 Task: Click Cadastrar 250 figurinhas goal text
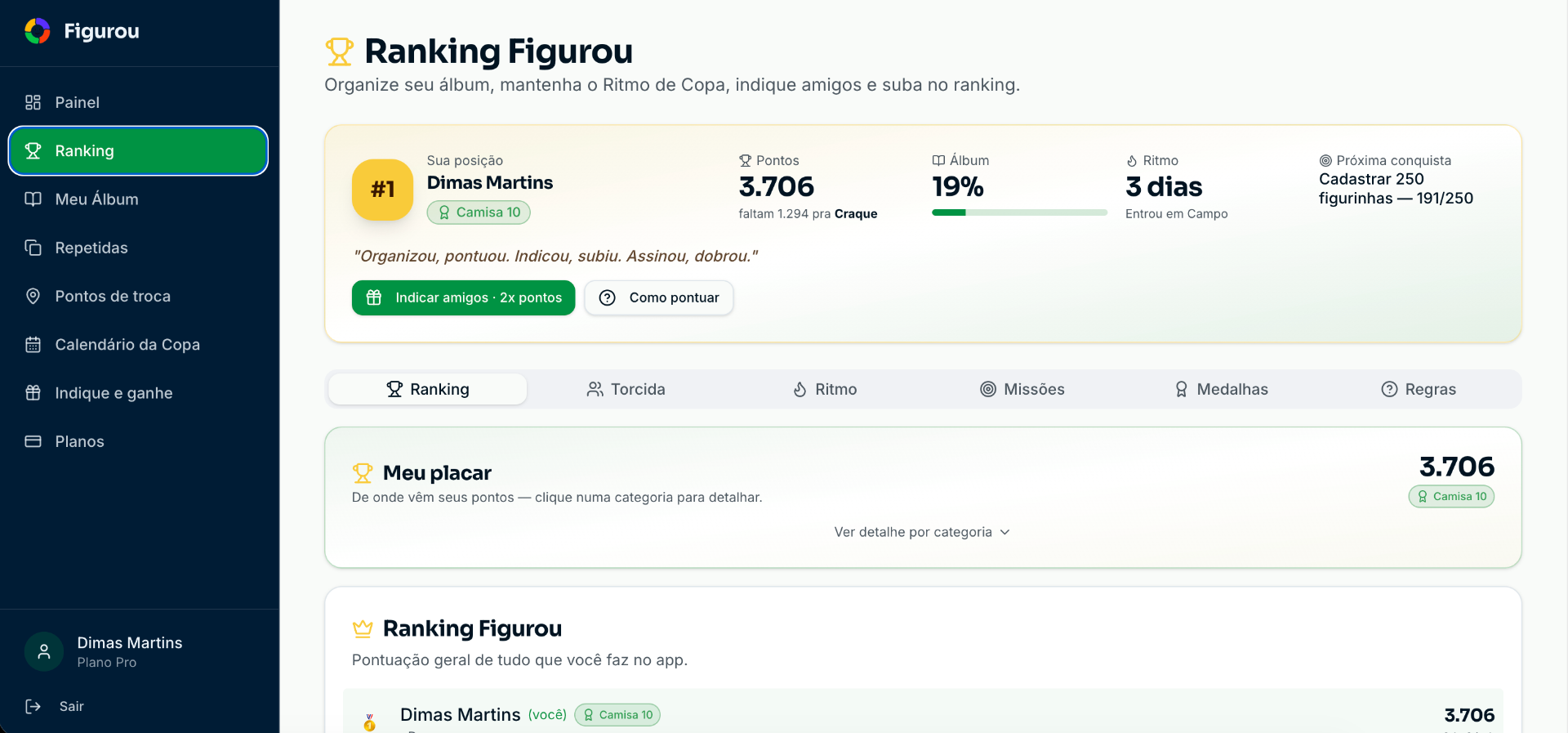[x=1396, y=189]
